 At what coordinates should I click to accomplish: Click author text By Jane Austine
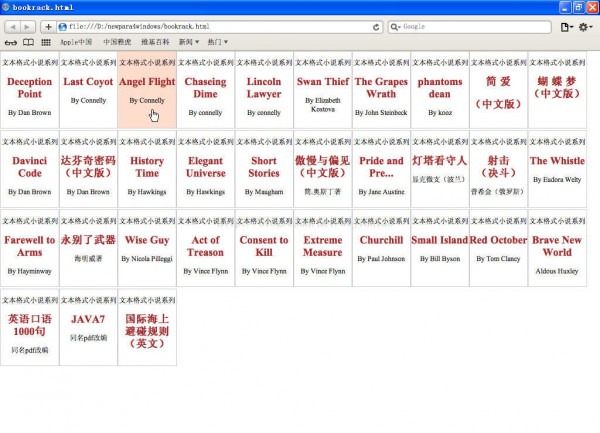(x=381, y=192)
